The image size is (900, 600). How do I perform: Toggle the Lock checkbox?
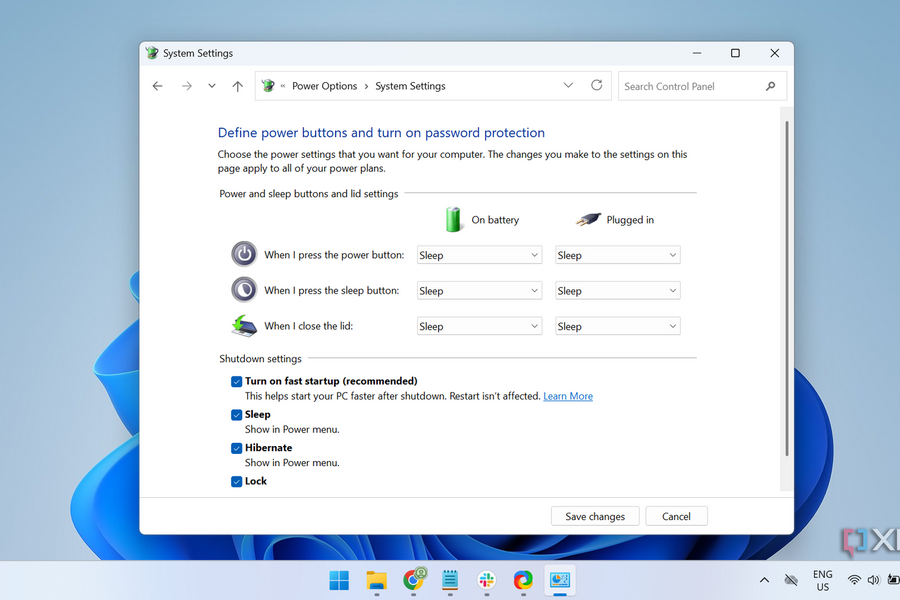[237, 481]
